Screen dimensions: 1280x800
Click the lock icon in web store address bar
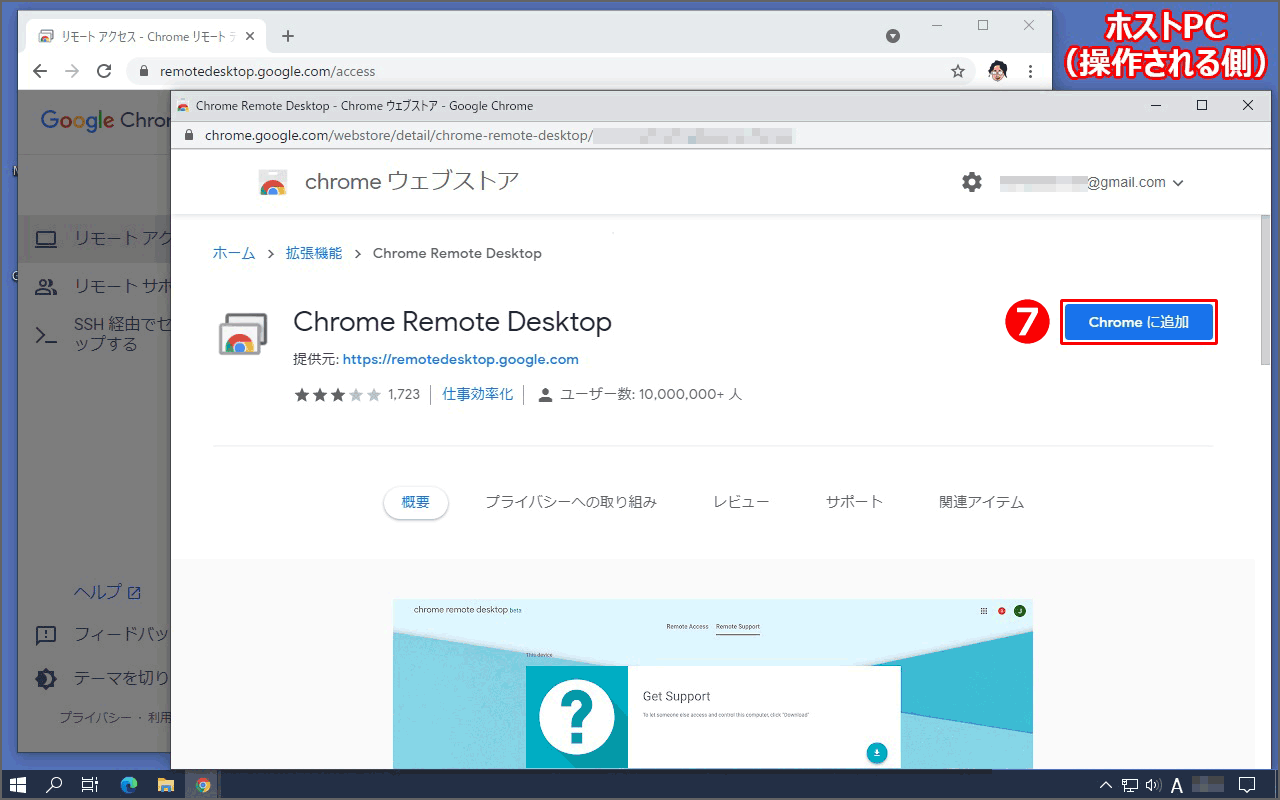[188, 135]
